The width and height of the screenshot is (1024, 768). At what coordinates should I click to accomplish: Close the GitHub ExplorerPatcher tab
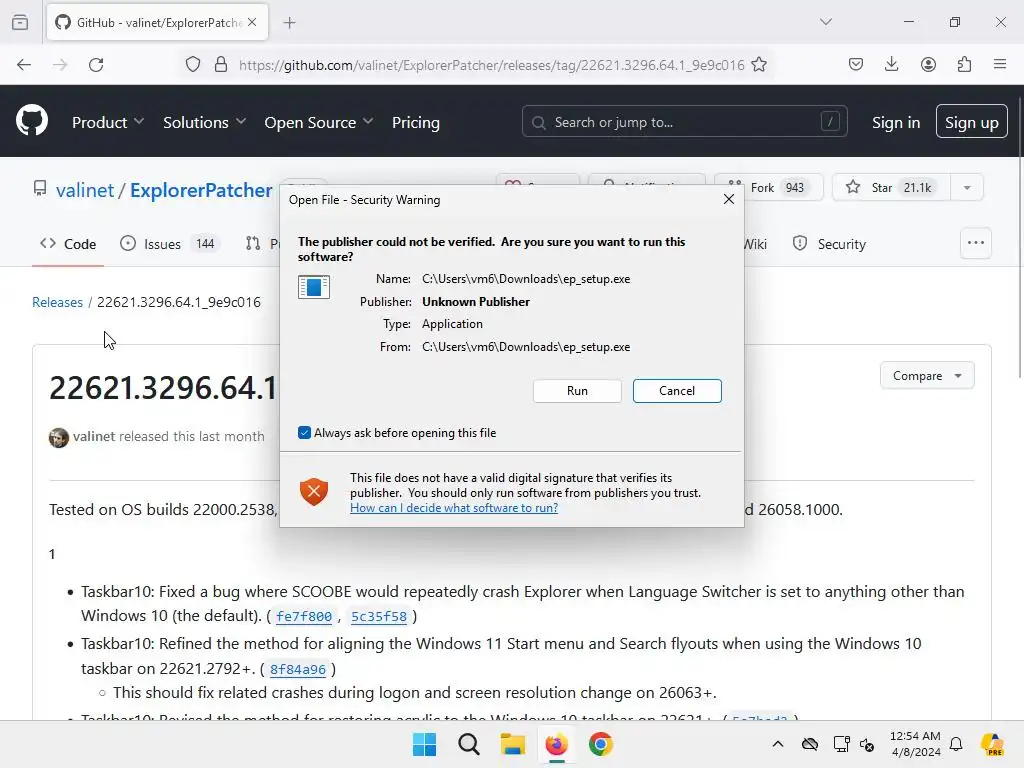pyautogui.click(x=252, y=22)
